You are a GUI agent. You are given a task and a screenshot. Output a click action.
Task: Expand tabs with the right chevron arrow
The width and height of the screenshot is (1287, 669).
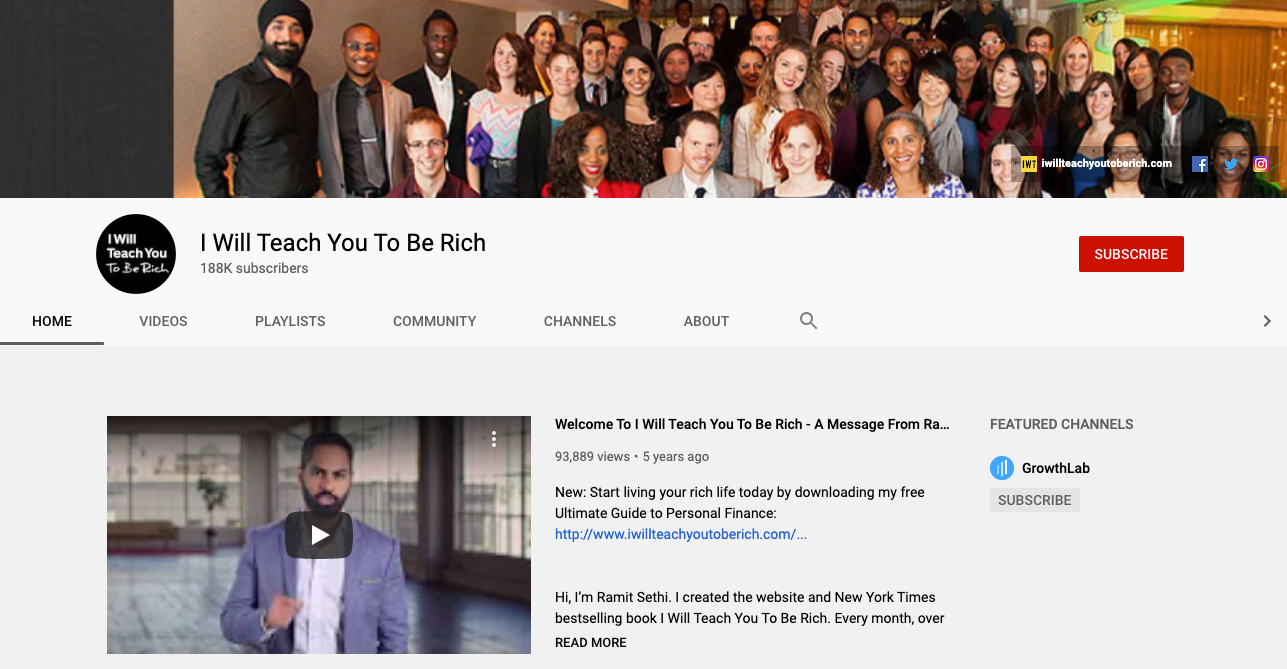(1267, 321)
